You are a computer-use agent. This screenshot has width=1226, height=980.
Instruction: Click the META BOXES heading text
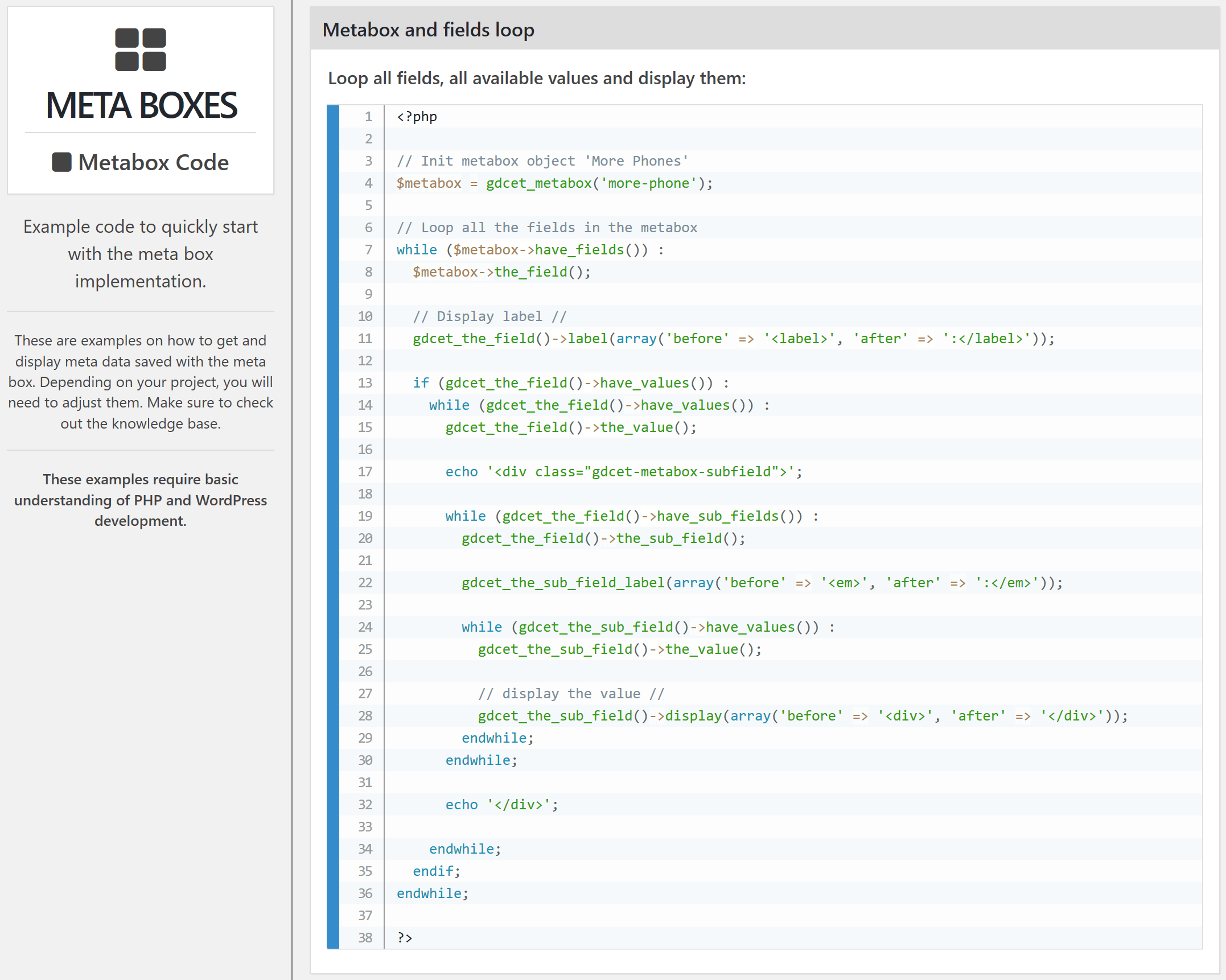pos(141,106)
